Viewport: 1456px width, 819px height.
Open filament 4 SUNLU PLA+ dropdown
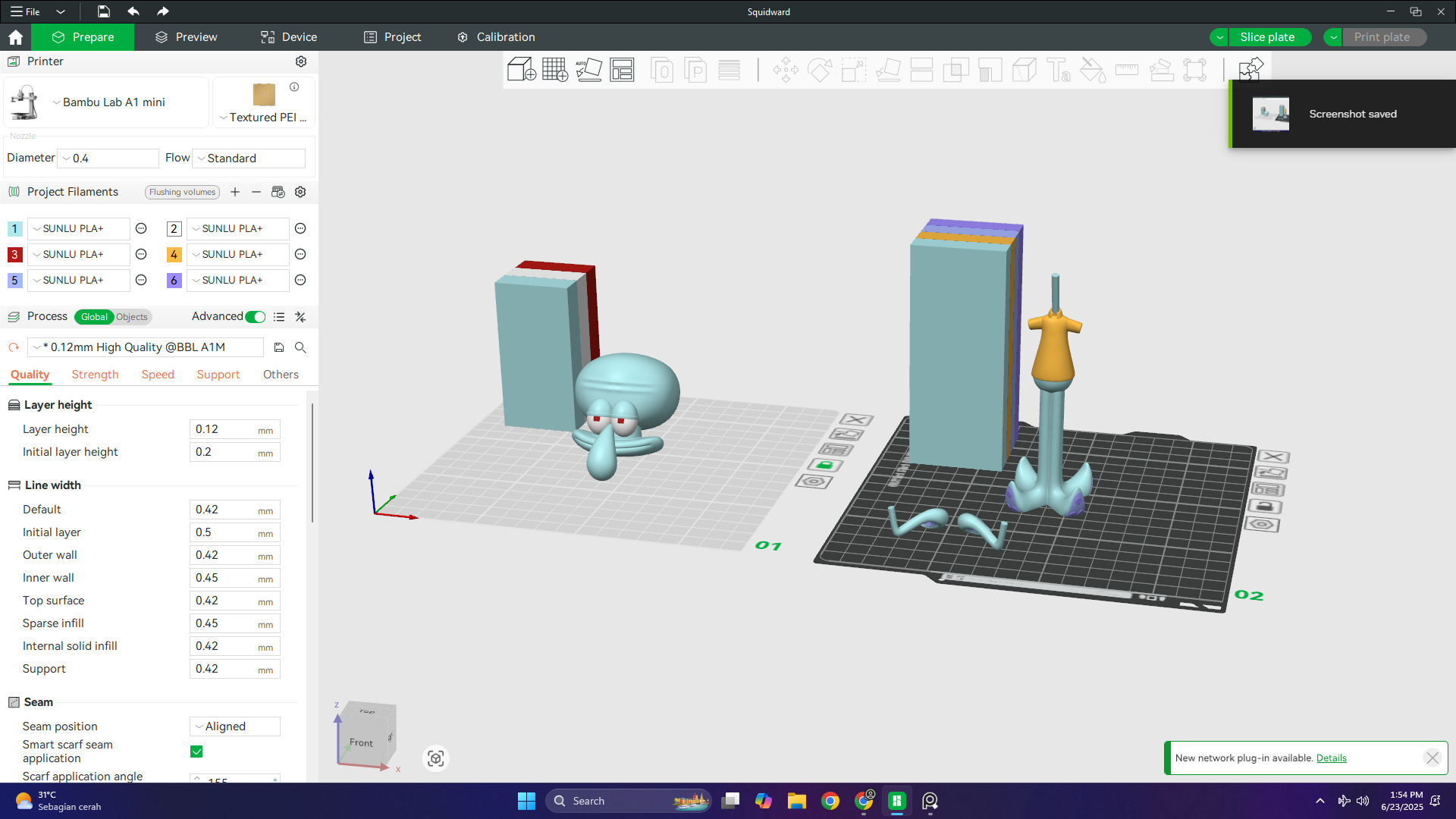[238, 254]
